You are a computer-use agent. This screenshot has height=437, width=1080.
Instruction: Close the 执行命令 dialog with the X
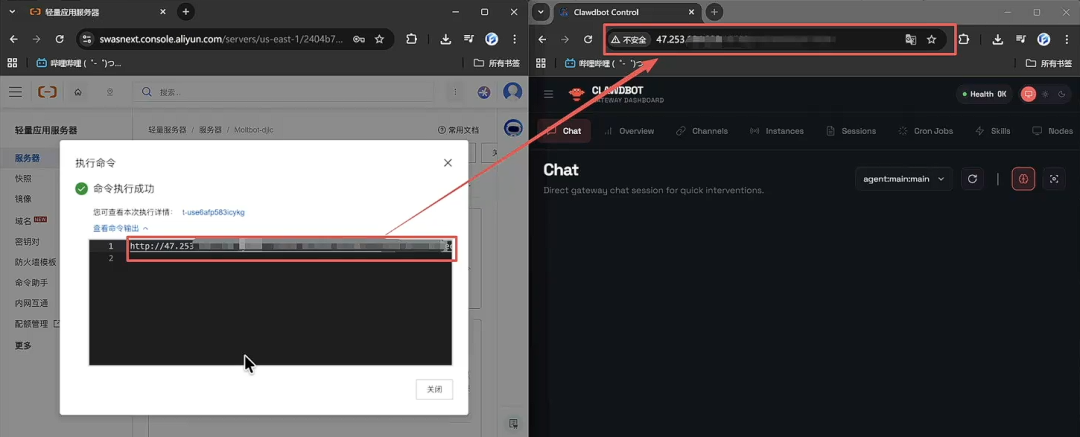(x=448, y=163)
